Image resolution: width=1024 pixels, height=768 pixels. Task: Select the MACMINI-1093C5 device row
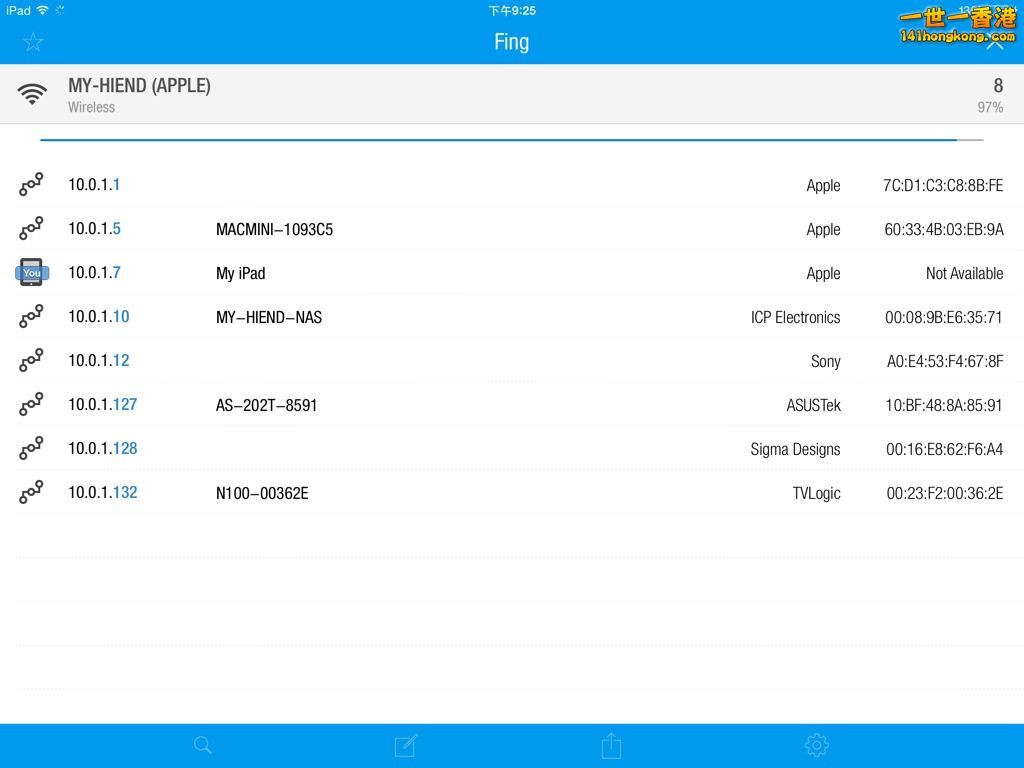274,229
